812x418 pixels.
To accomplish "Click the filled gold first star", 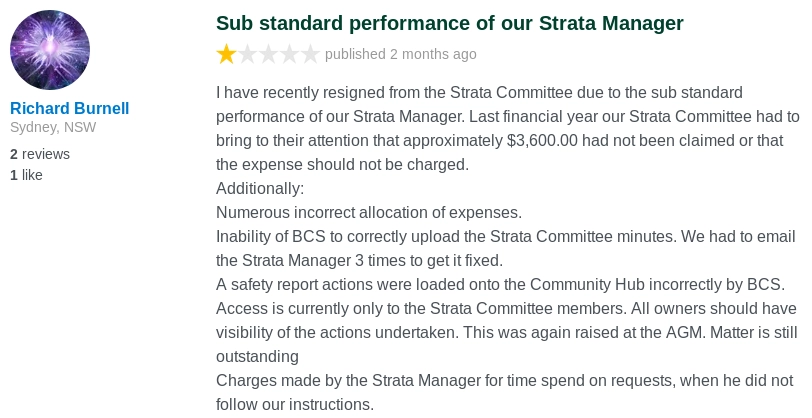I will point(226,54).
